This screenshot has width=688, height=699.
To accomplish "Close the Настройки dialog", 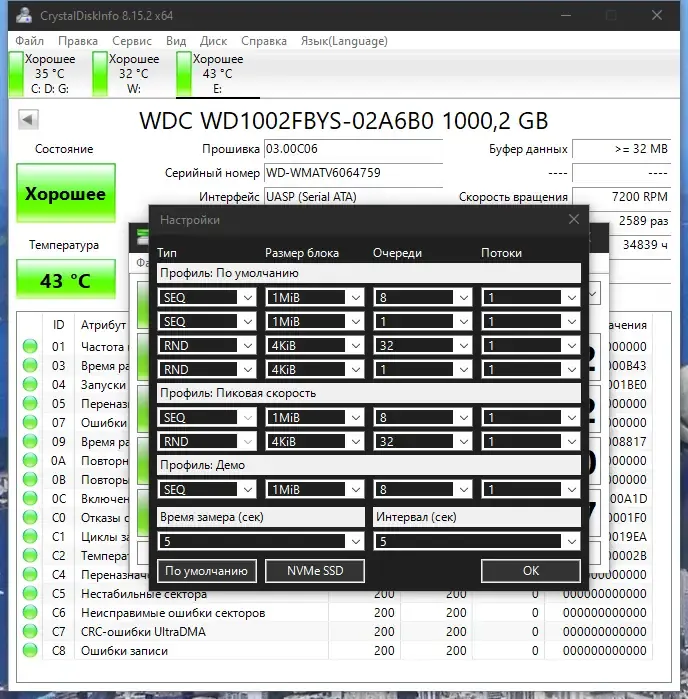I will click(x=574, y=219).
